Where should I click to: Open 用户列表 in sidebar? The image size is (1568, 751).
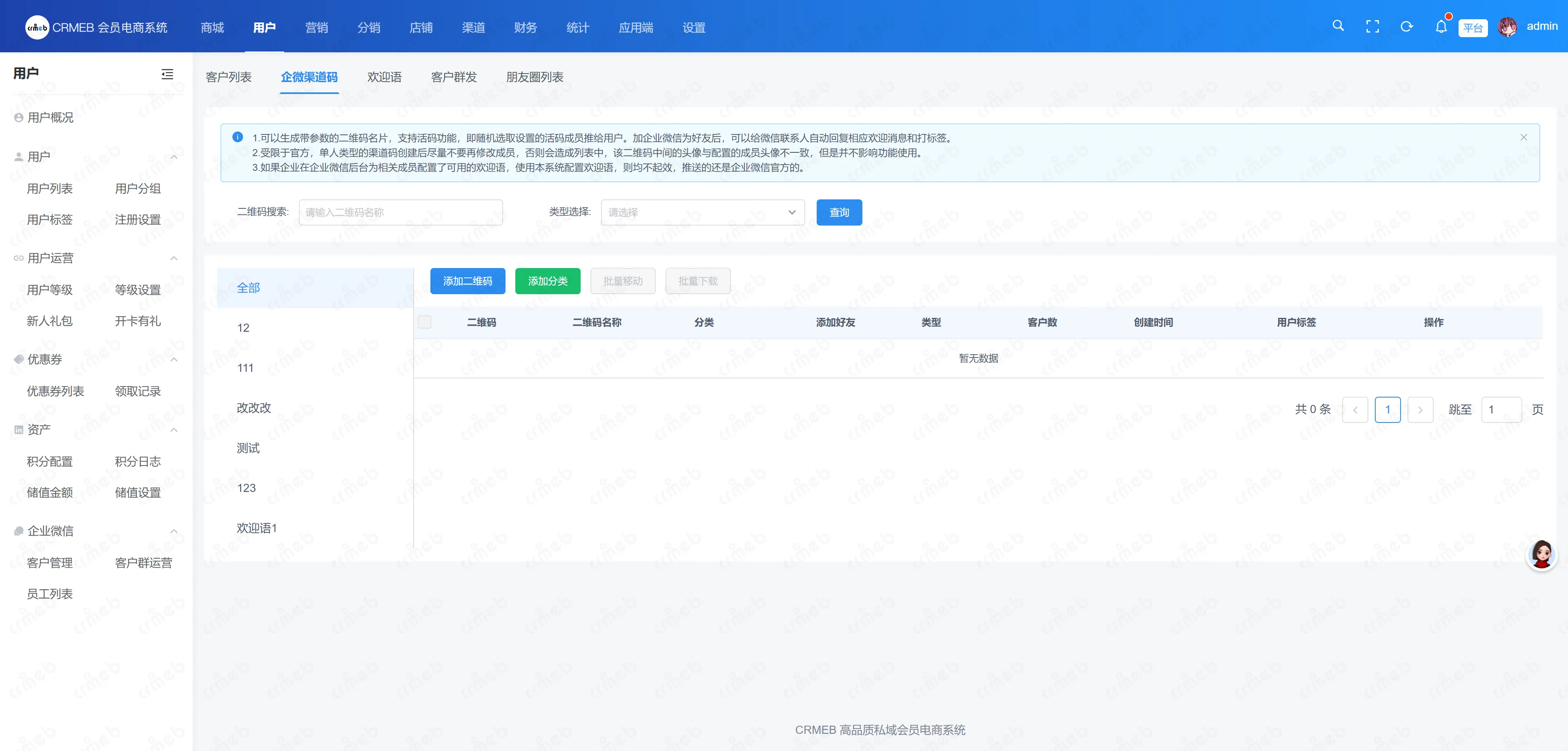pos(50,189)
